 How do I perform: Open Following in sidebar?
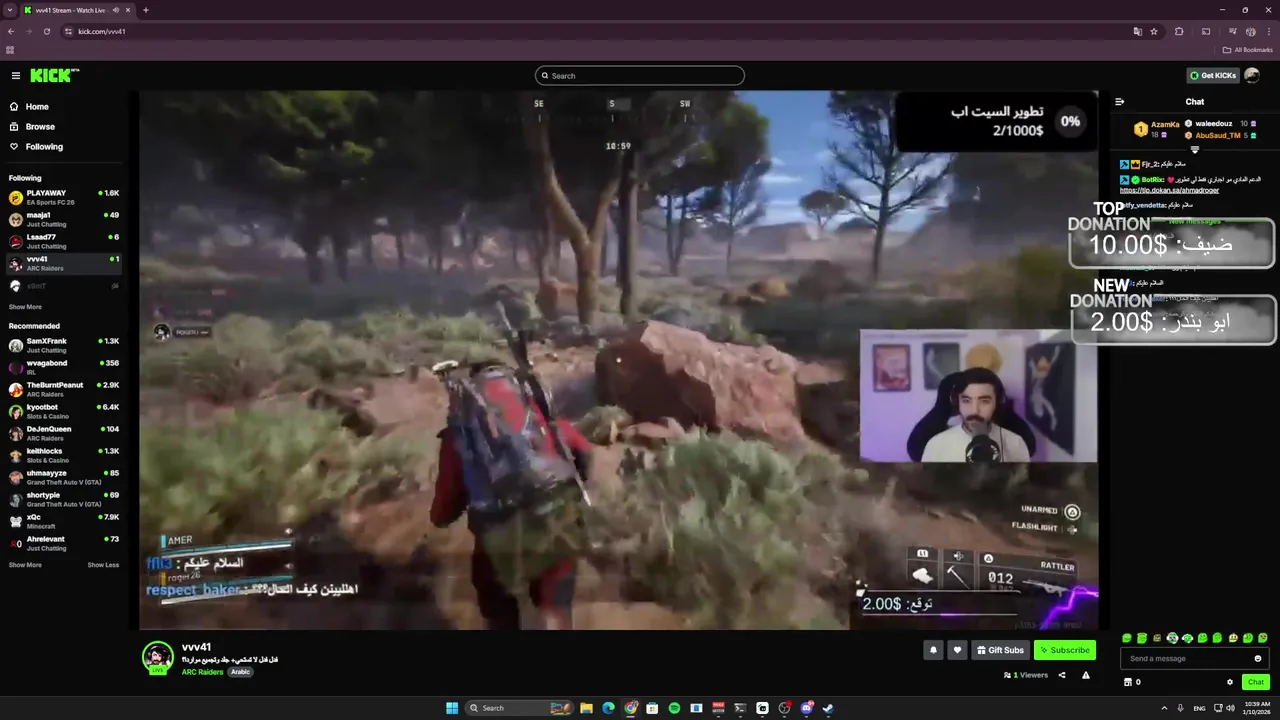(44, 147)
